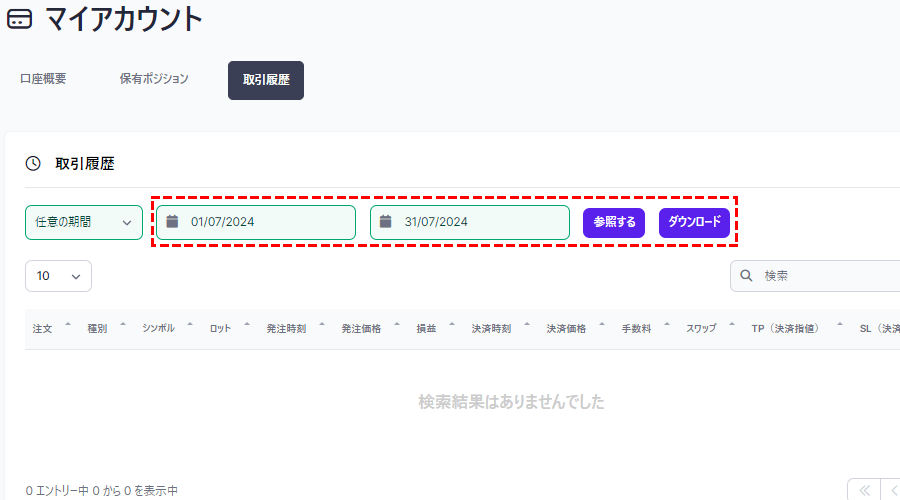Screen dimensions: 900x500
Task: Click the 発注価格 column header
Action: coord(361,329)
